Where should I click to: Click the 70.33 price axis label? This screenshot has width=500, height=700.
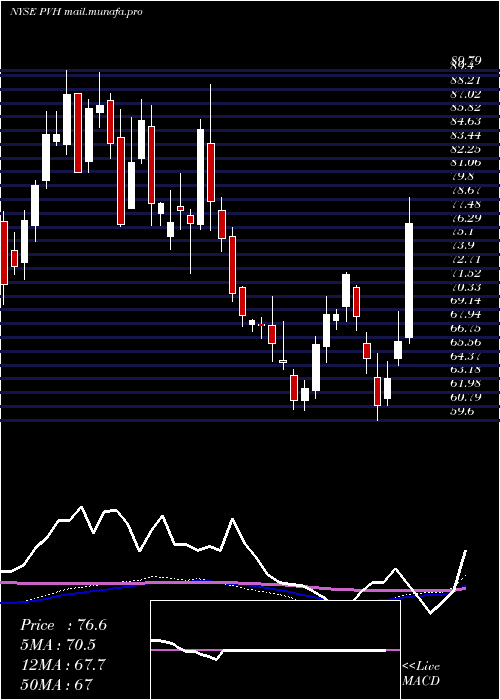coord(465,287)
